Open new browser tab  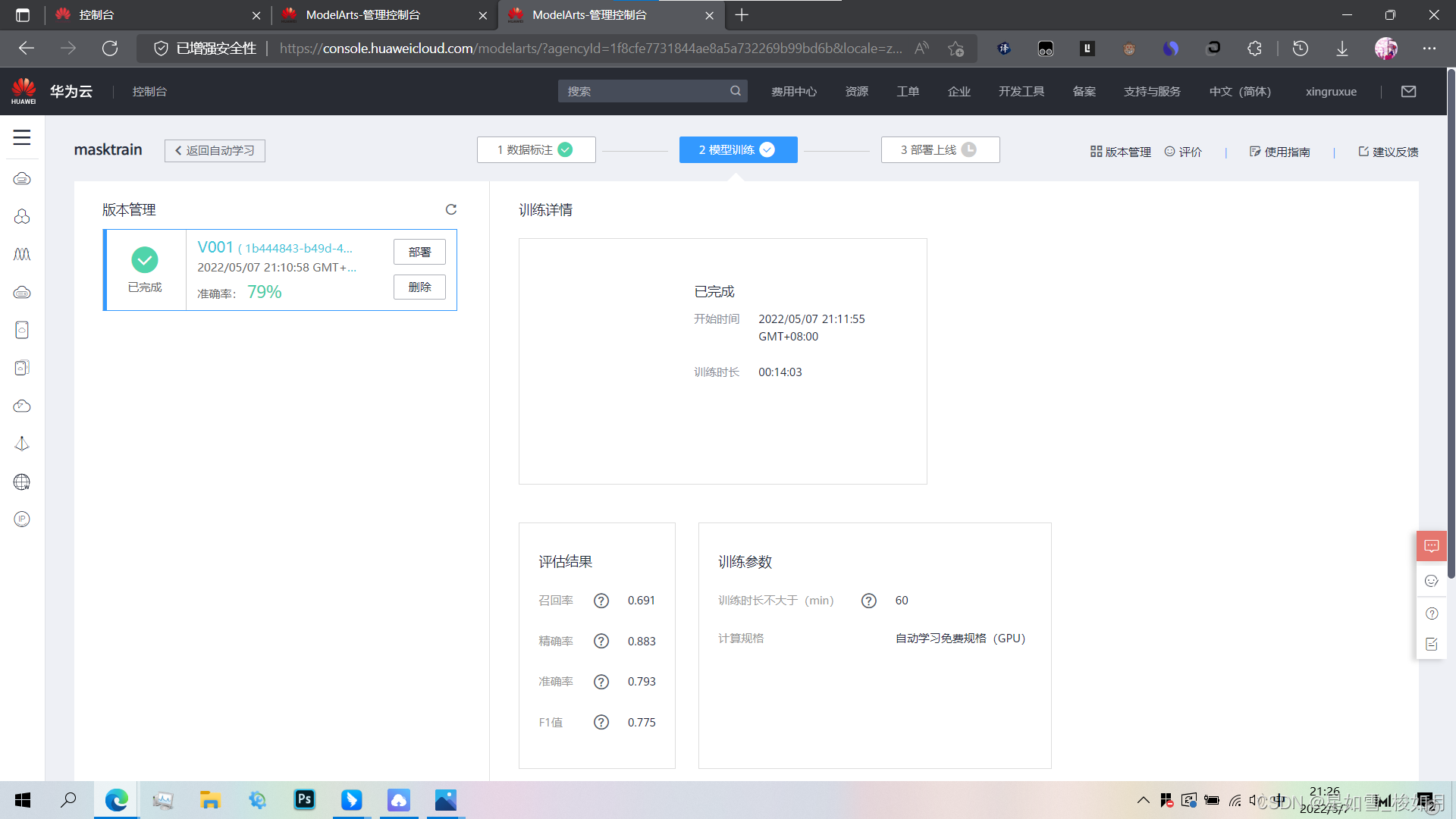(x=742, y=15)
